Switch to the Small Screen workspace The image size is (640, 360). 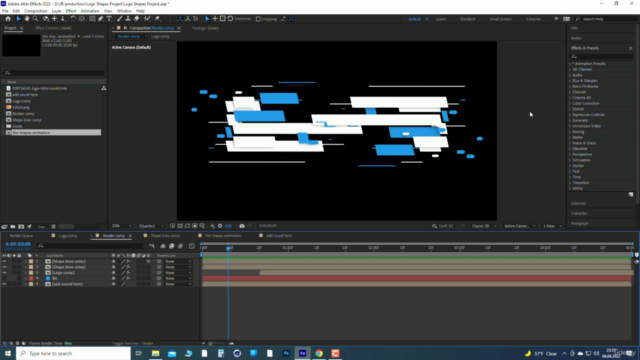pos(500,19)
